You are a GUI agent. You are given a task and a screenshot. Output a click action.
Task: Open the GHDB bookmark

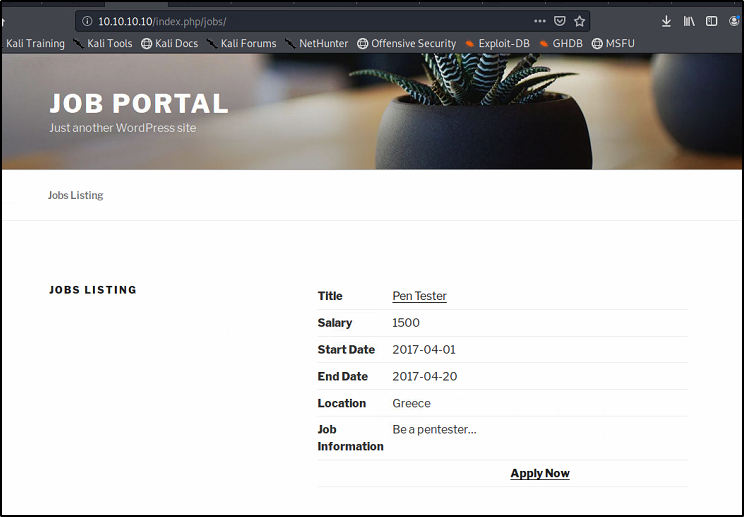(561, 44)
